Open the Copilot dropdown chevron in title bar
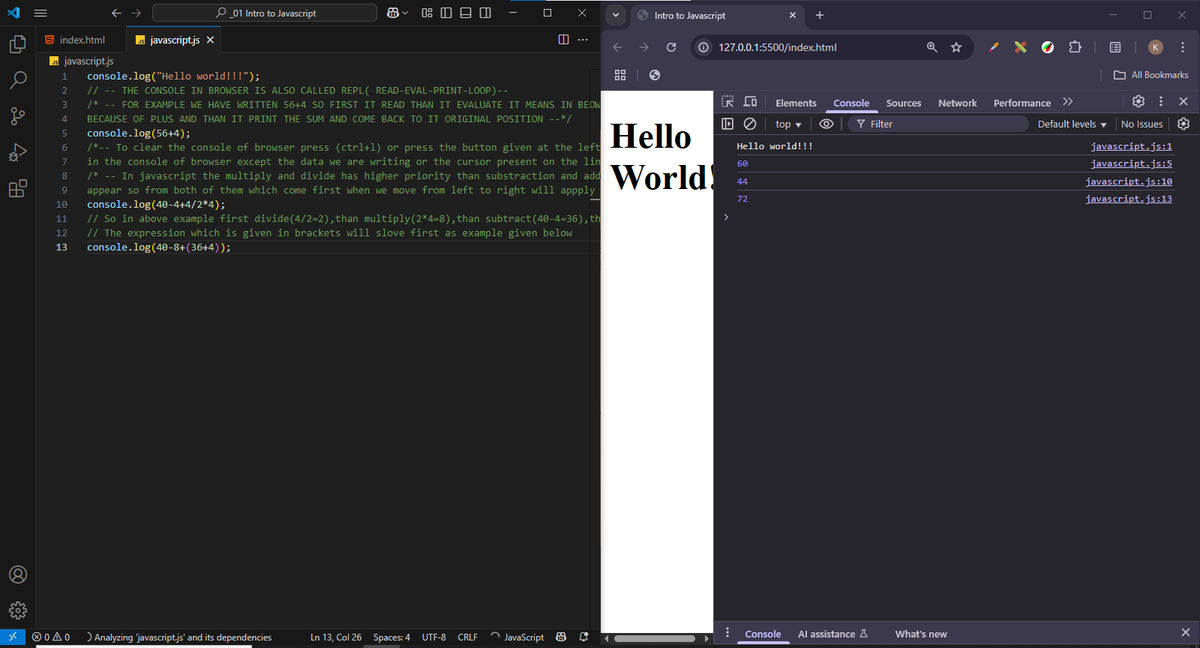Image resolution: width=1200 pixels, height=648 pixels. click(405, 13)
